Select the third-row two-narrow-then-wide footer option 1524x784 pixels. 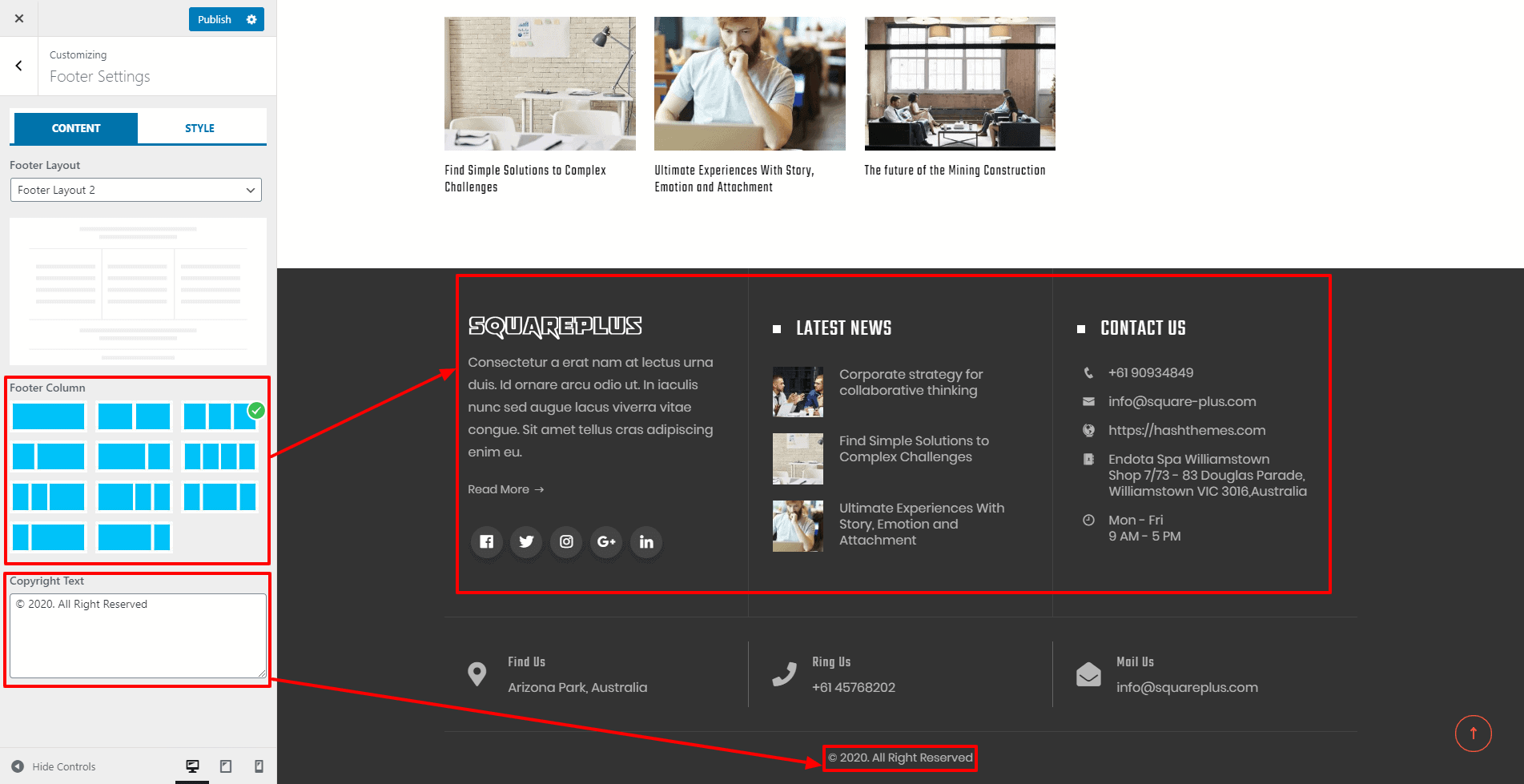[49, 497]
